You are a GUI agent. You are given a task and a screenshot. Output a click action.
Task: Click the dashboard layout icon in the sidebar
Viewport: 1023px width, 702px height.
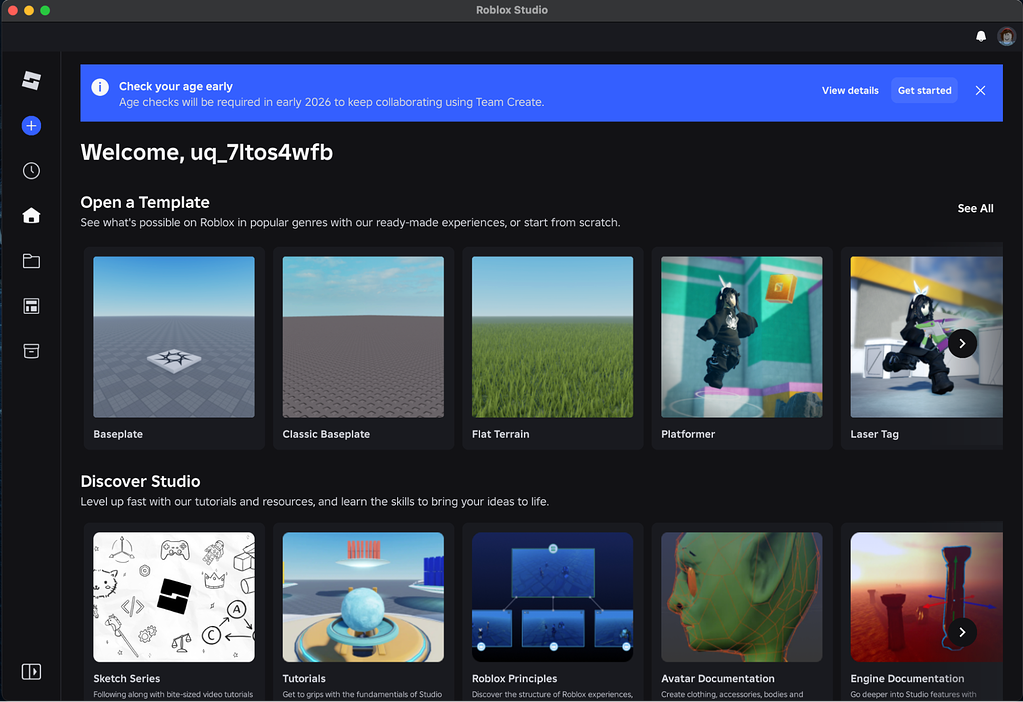[x=31, y=305]
